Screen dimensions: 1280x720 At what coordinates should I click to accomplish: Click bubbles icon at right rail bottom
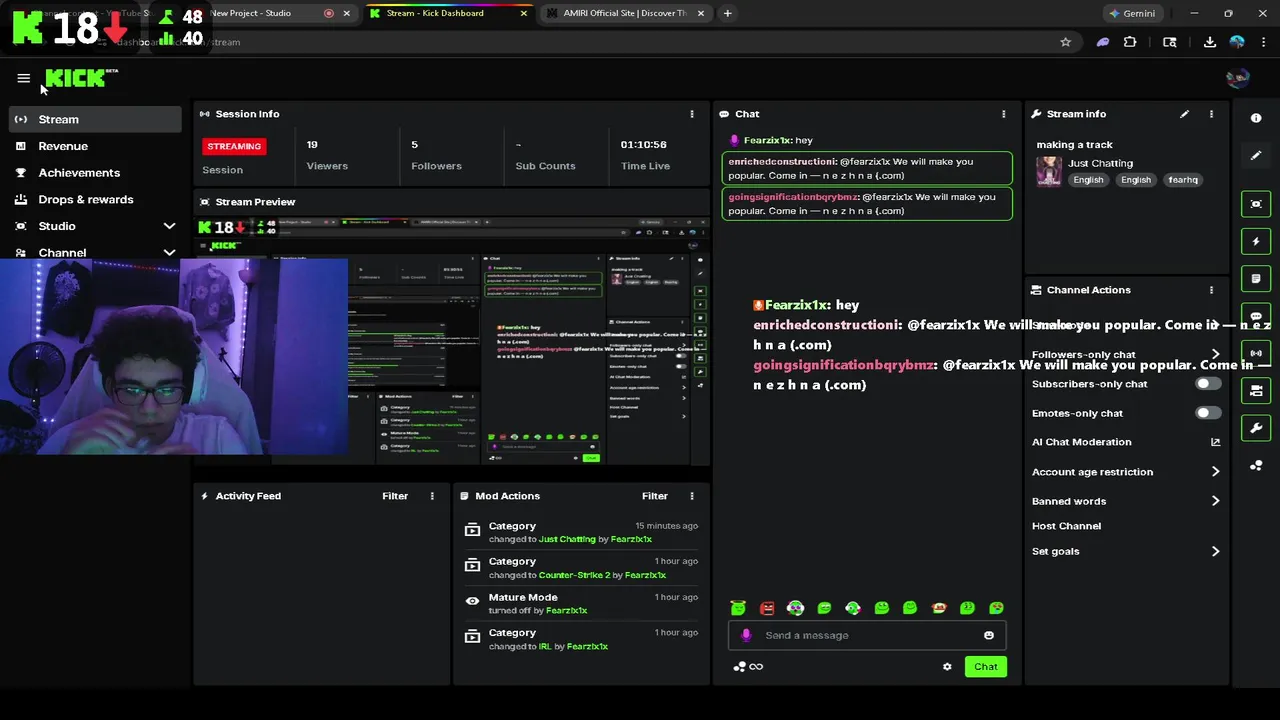pos(1256,466)
